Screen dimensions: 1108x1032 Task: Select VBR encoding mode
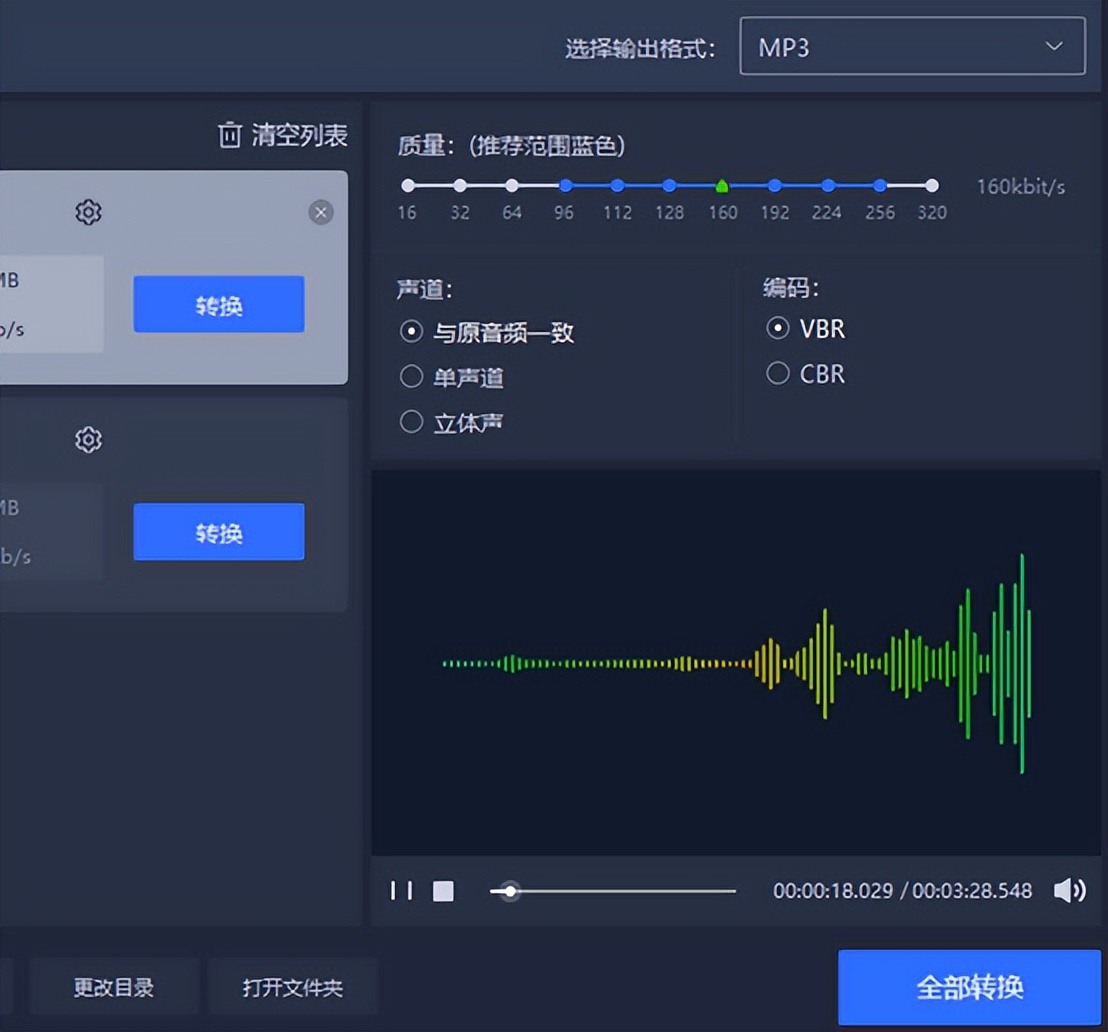click(778, 328)
